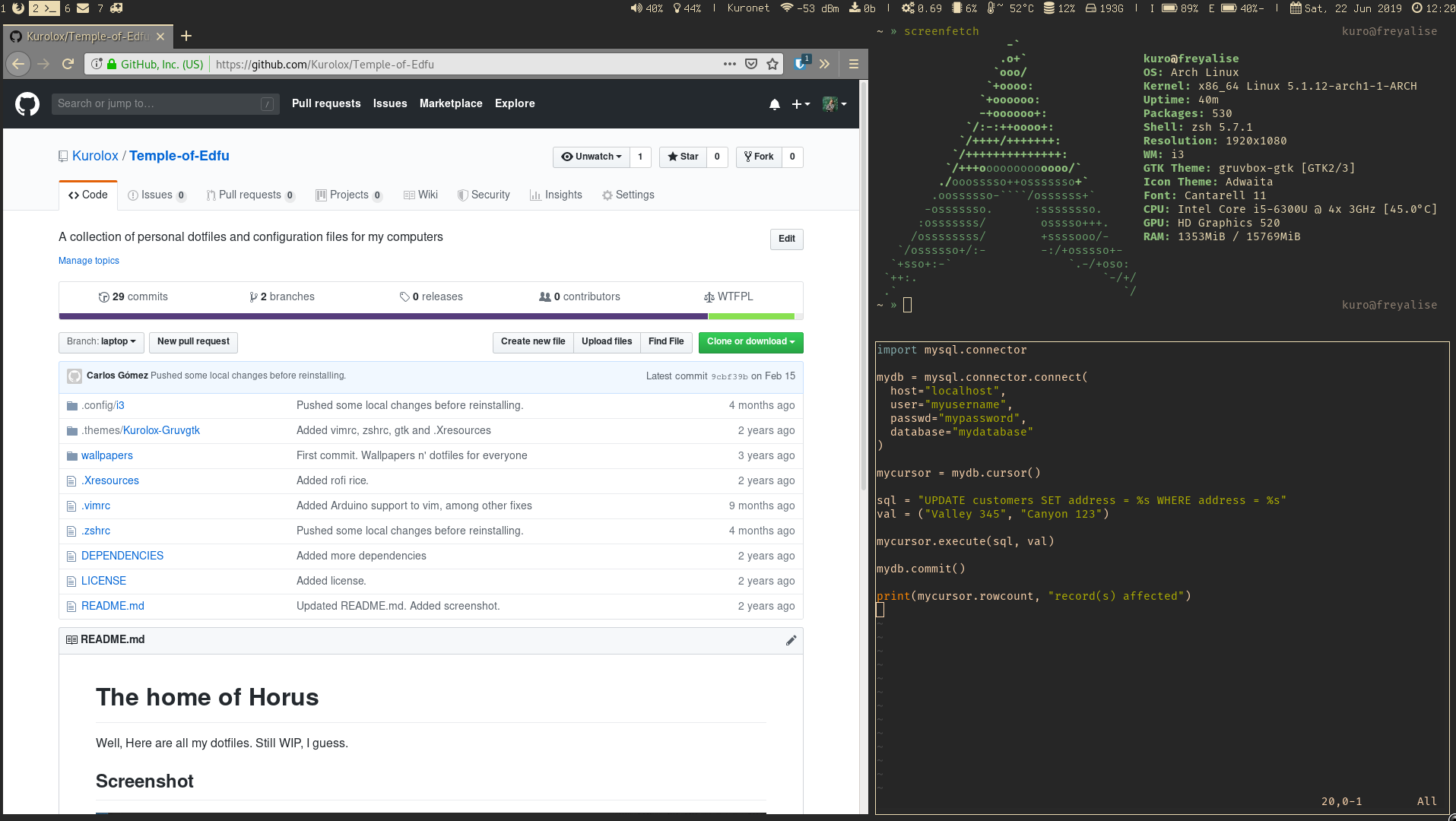Open the Unwatch dropdown

click(x=591, y=157)
